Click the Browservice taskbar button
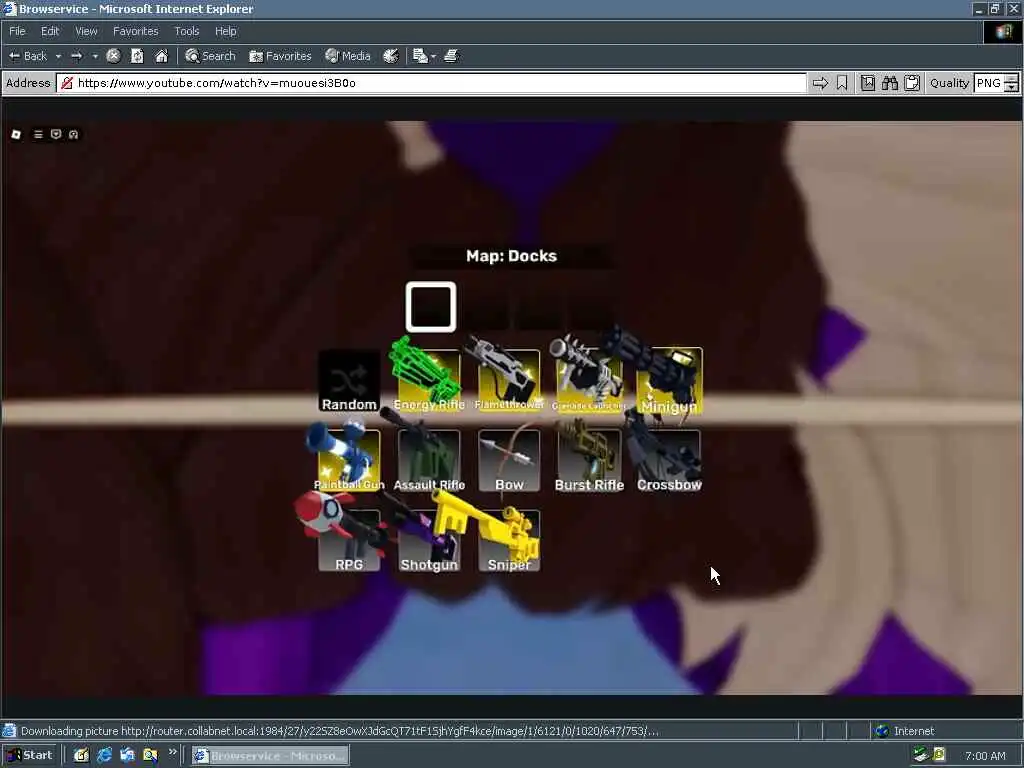This screenshot has width=1024, height=768. (x=270, y=756)
